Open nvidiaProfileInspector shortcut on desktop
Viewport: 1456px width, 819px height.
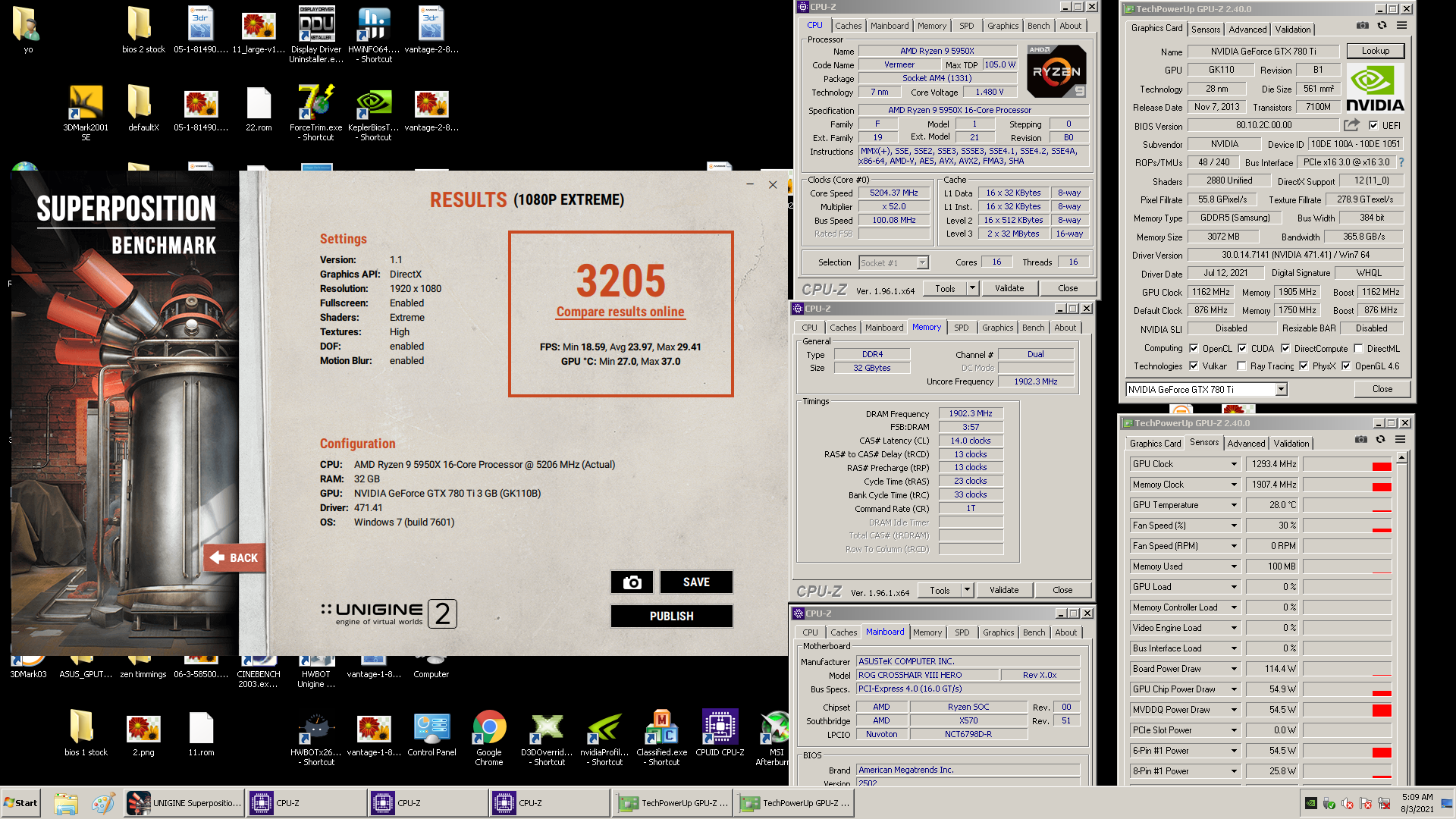[x=604, y=738]
